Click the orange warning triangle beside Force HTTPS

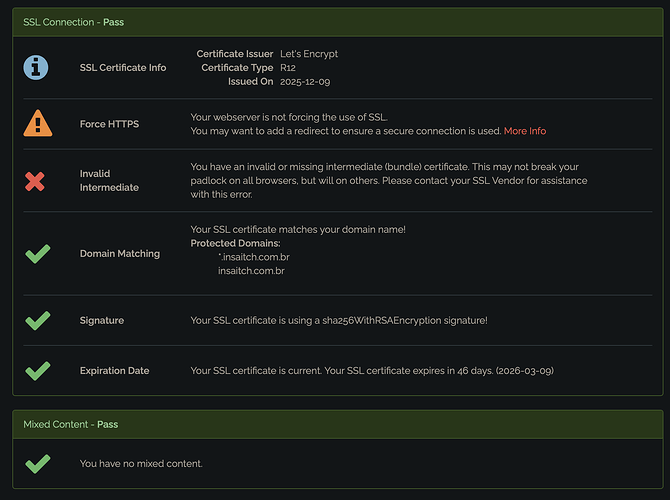(37, 124)
